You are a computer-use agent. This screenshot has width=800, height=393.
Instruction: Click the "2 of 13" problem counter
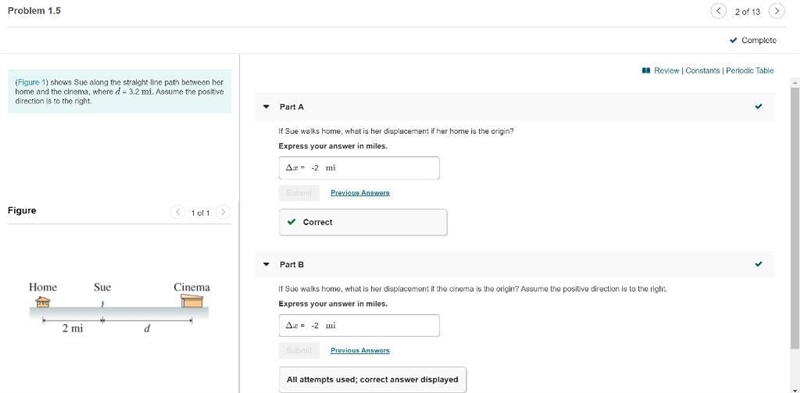pyautogui.click(x=747, y=12)
